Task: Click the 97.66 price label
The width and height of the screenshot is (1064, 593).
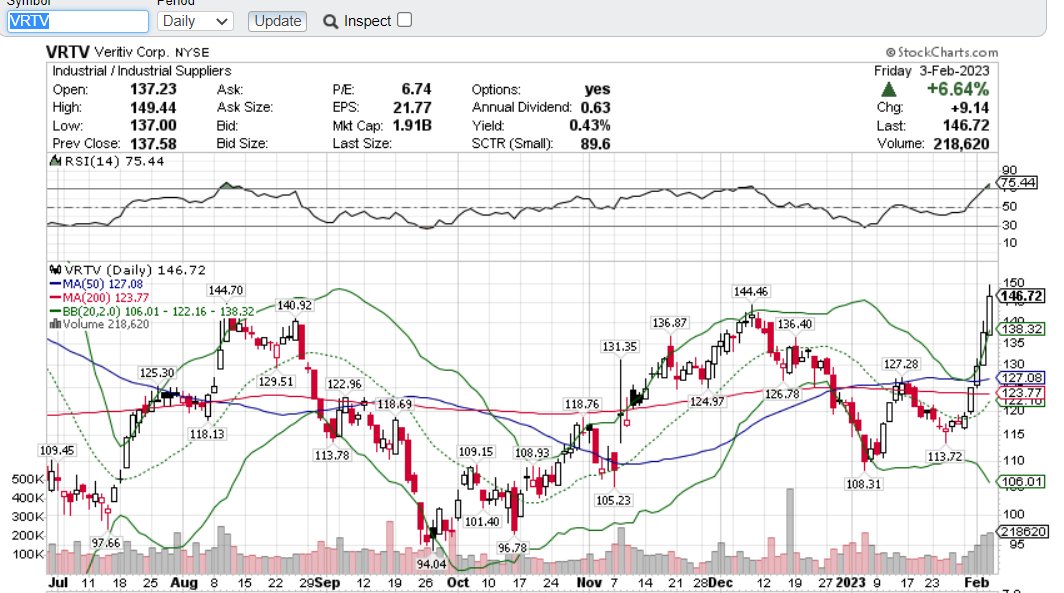Action: [x=105, y=543]
